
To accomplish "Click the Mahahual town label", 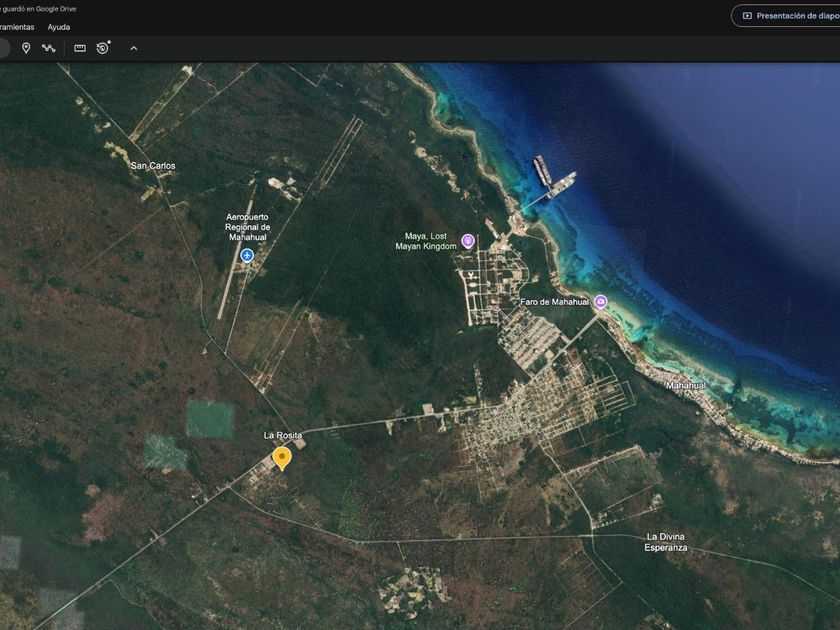I will [x=686, y=385].
